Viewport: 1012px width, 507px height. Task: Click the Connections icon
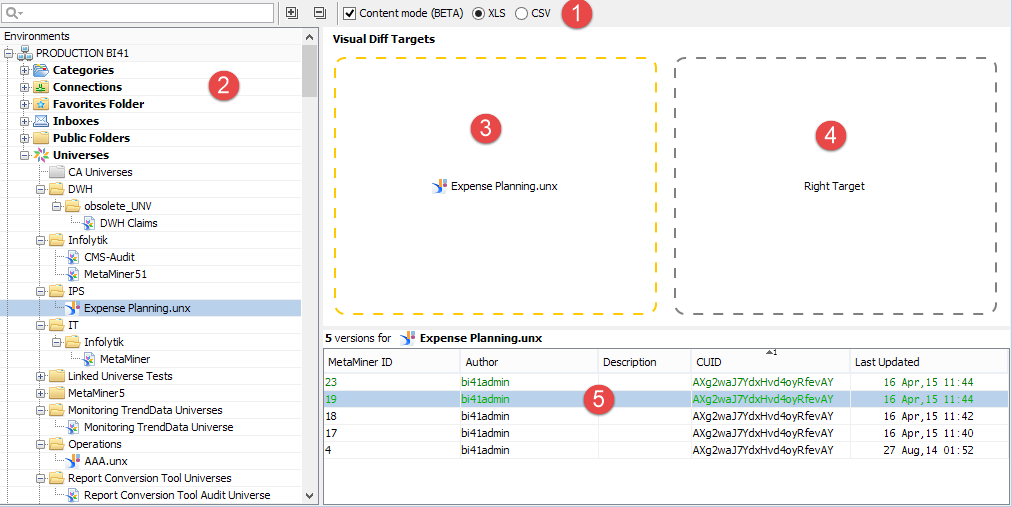point(41,87)
